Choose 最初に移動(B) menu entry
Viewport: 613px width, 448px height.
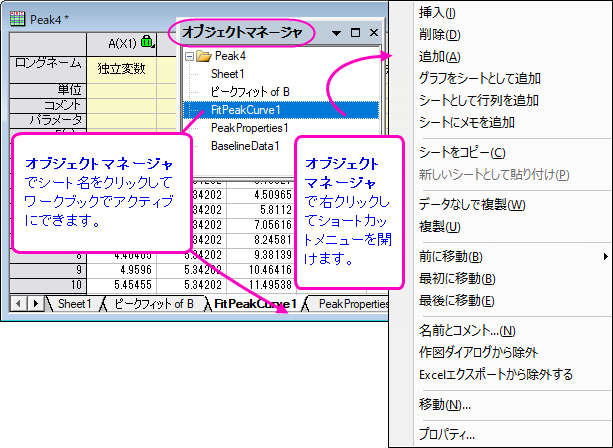pyautogui.click(x=457, y=279)
